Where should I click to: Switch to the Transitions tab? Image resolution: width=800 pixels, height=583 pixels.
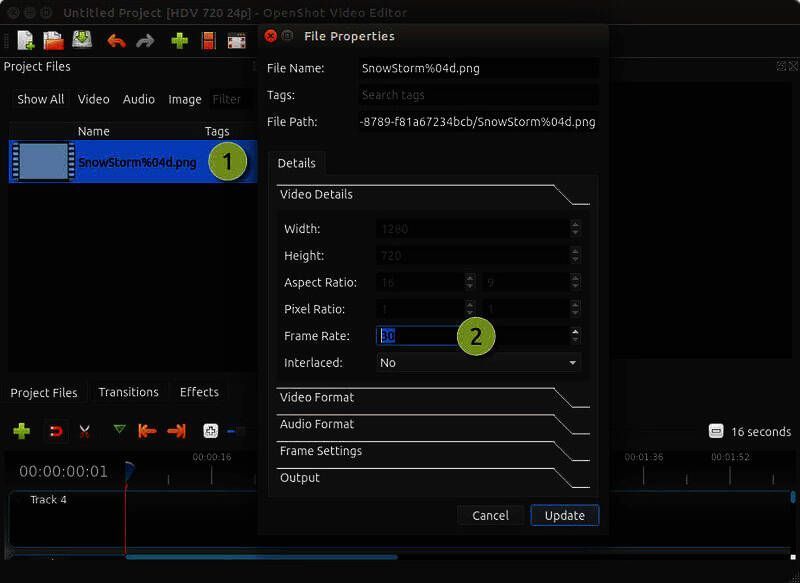(x=128, y=392)
